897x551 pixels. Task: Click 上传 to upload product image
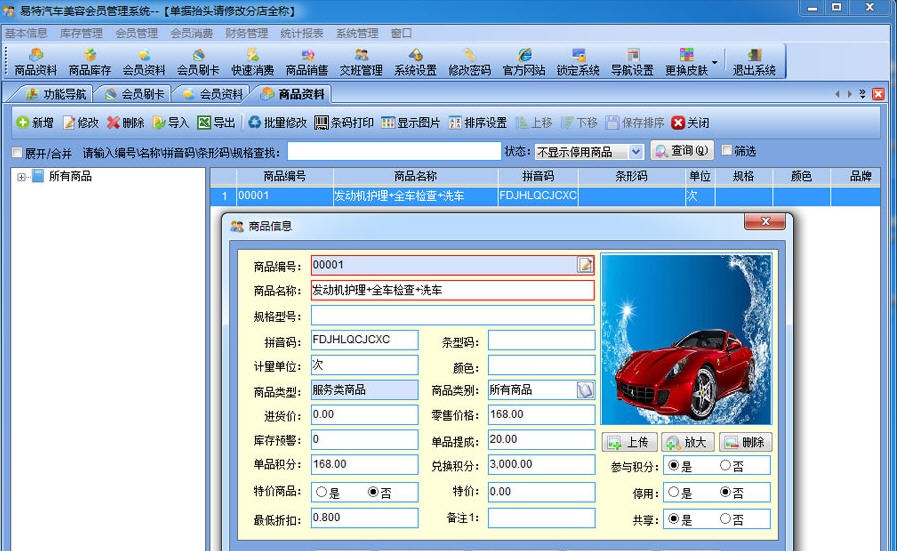(x=629, y=442)
